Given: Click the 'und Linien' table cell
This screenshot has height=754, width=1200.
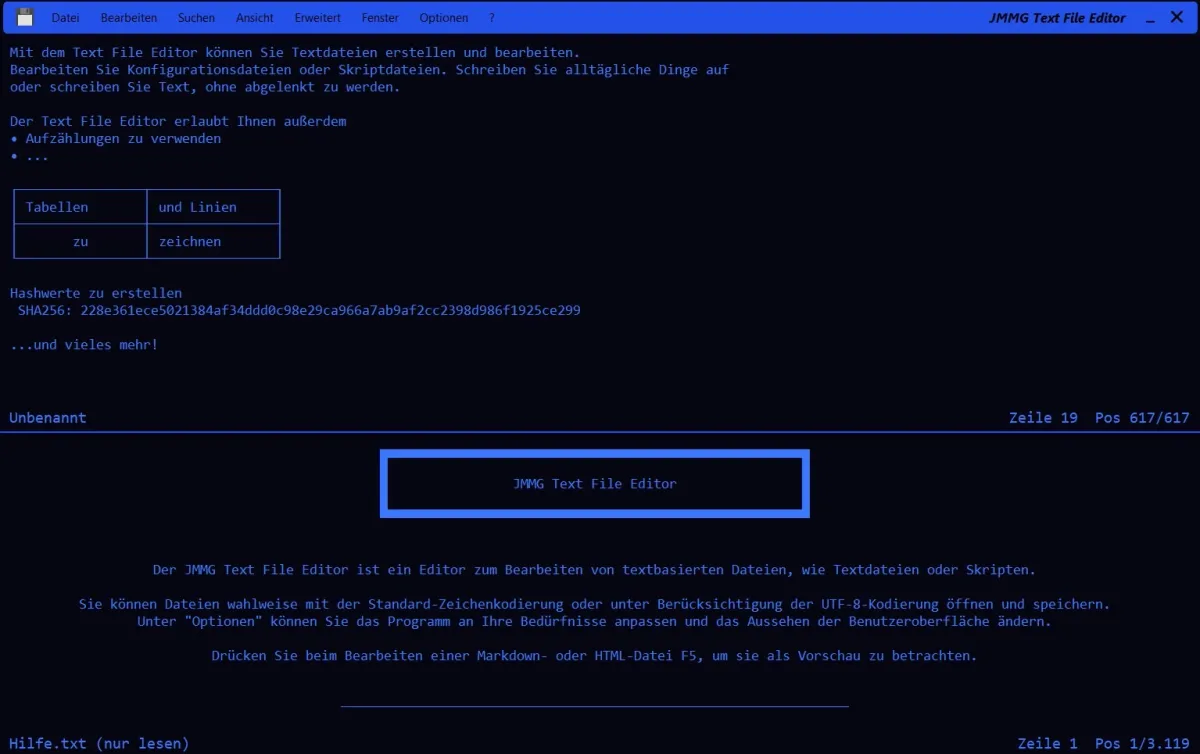Looking at the screenshot, I should tap(213, 207).
